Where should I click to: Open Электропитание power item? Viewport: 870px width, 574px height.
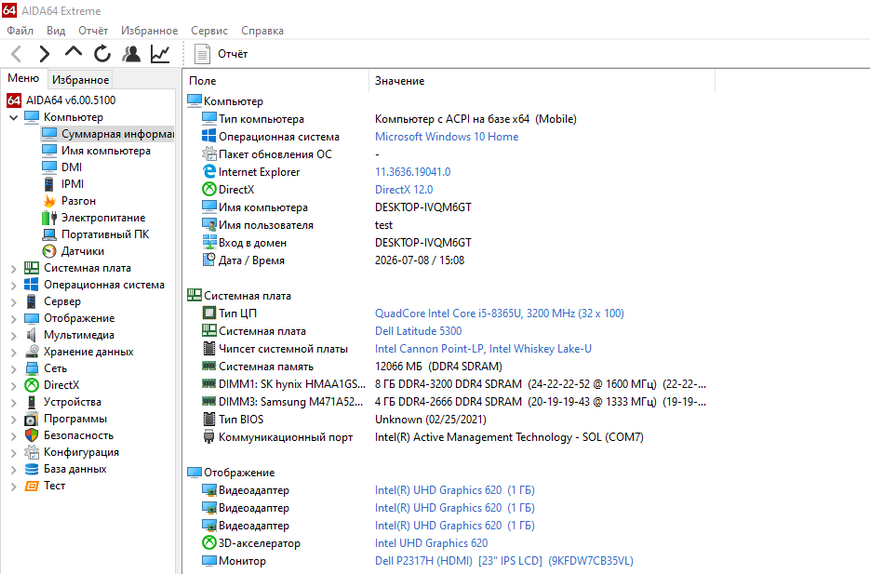click(103, 217)
